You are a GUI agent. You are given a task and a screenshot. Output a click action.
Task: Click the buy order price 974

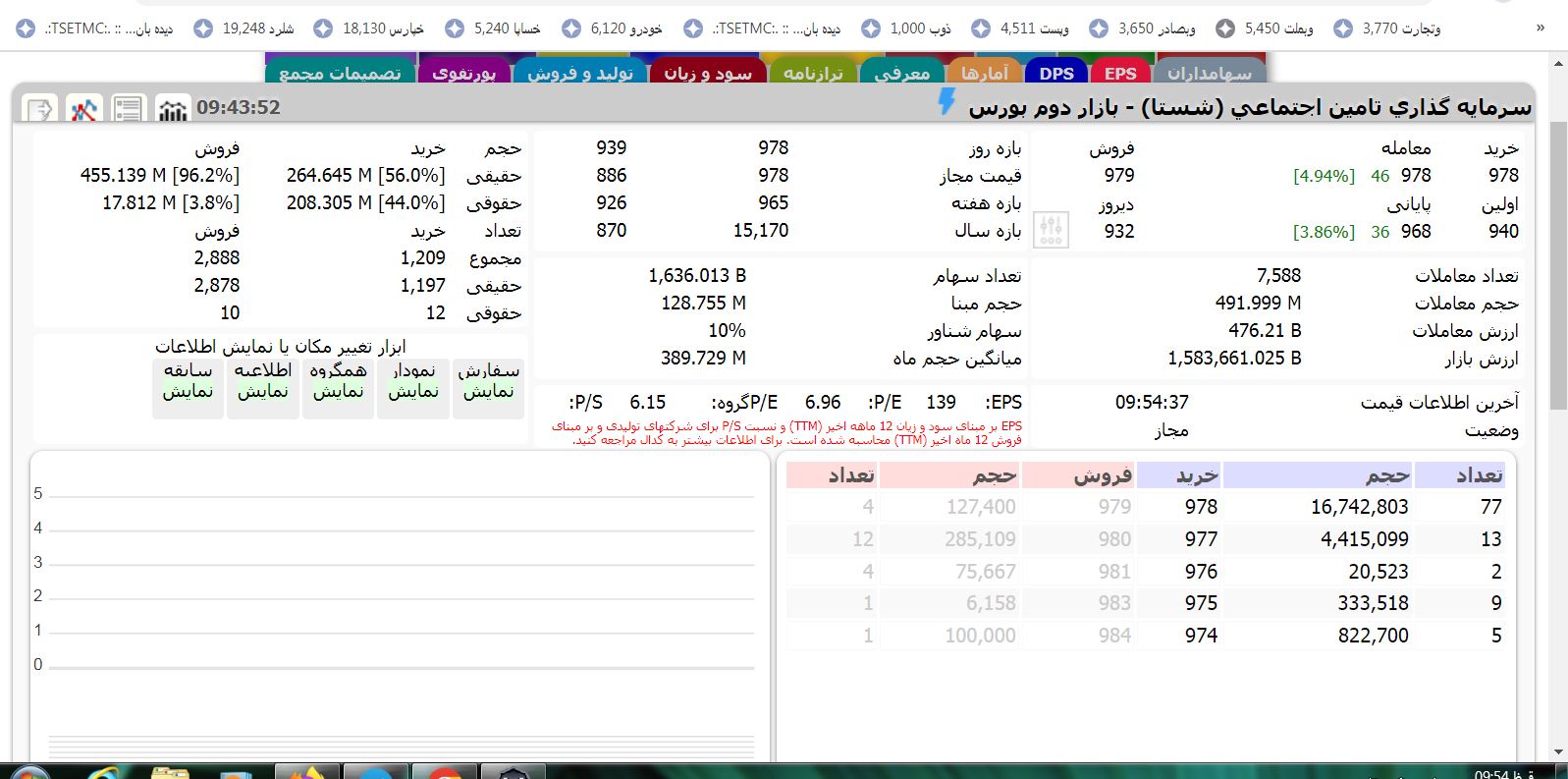[x=1201, y=636]
